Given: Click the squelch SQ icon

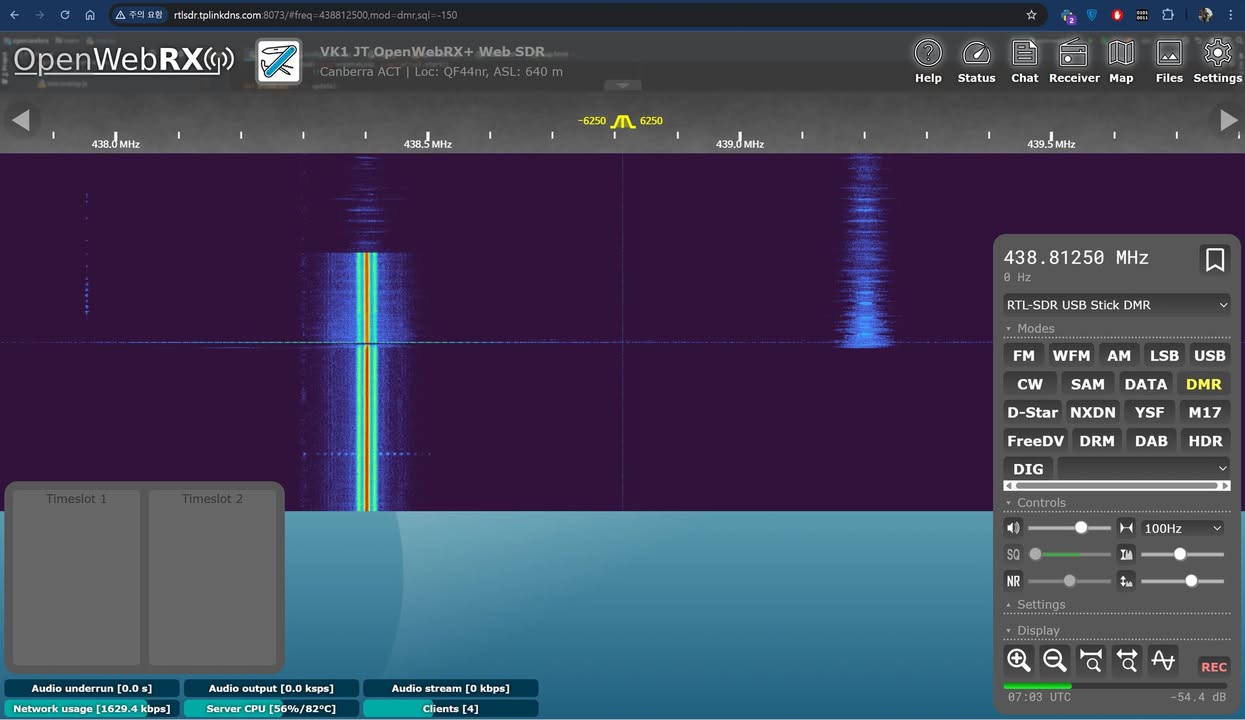Looking at the screenshot, I should (1013, 554).
